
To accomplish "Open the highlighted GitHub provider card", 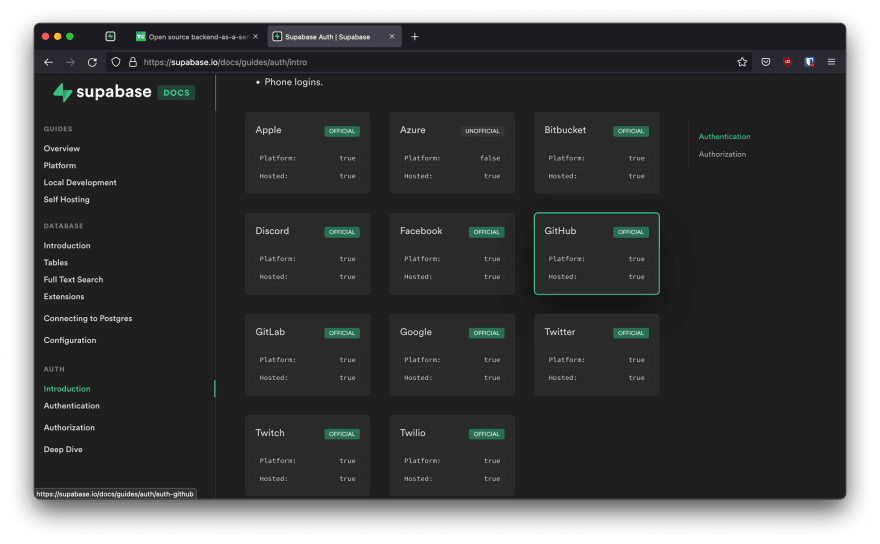I will [597, 254].
